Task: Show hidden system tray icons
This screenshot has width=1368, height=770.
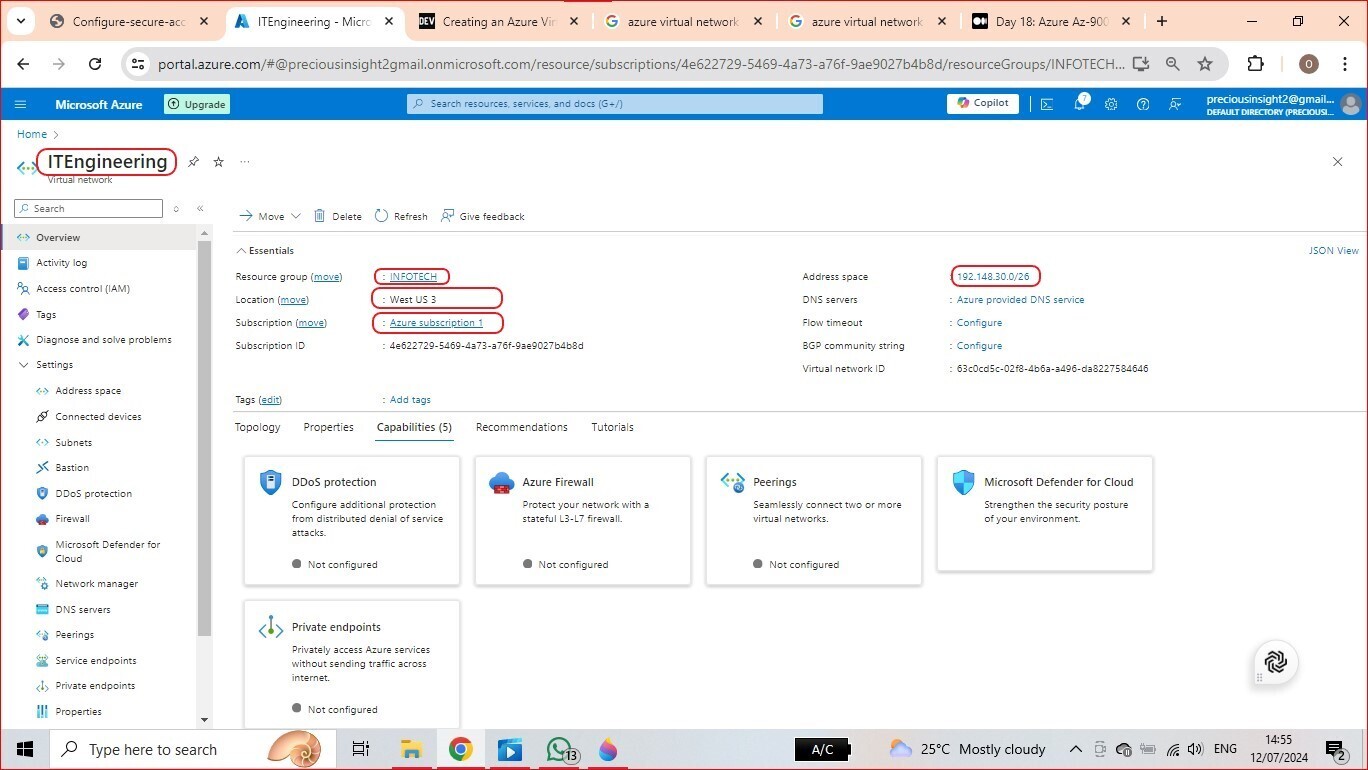Action: tap(1076, 749)
